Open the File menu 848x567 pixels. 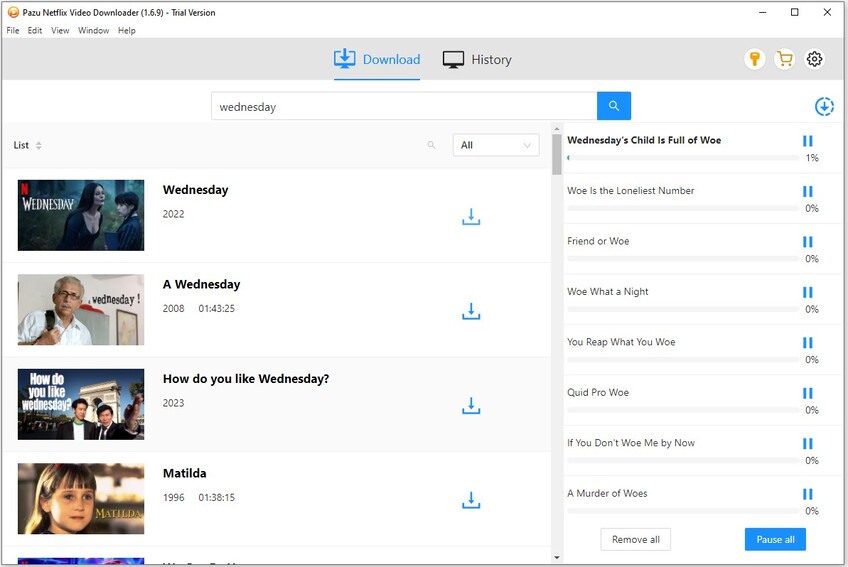[13, 31]
